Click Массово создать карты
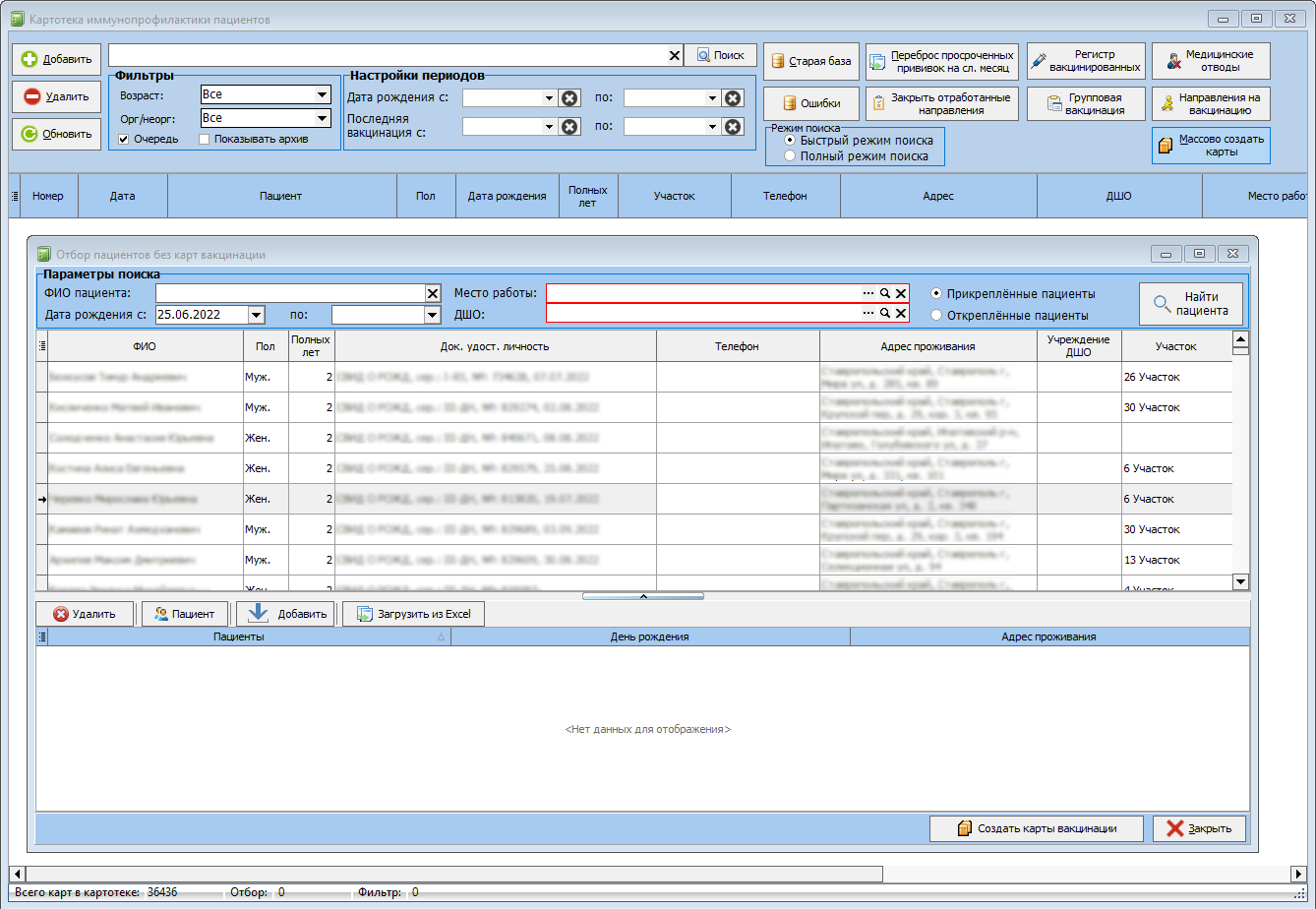This screenshot has width=1316, height=909. point(1211,146)
